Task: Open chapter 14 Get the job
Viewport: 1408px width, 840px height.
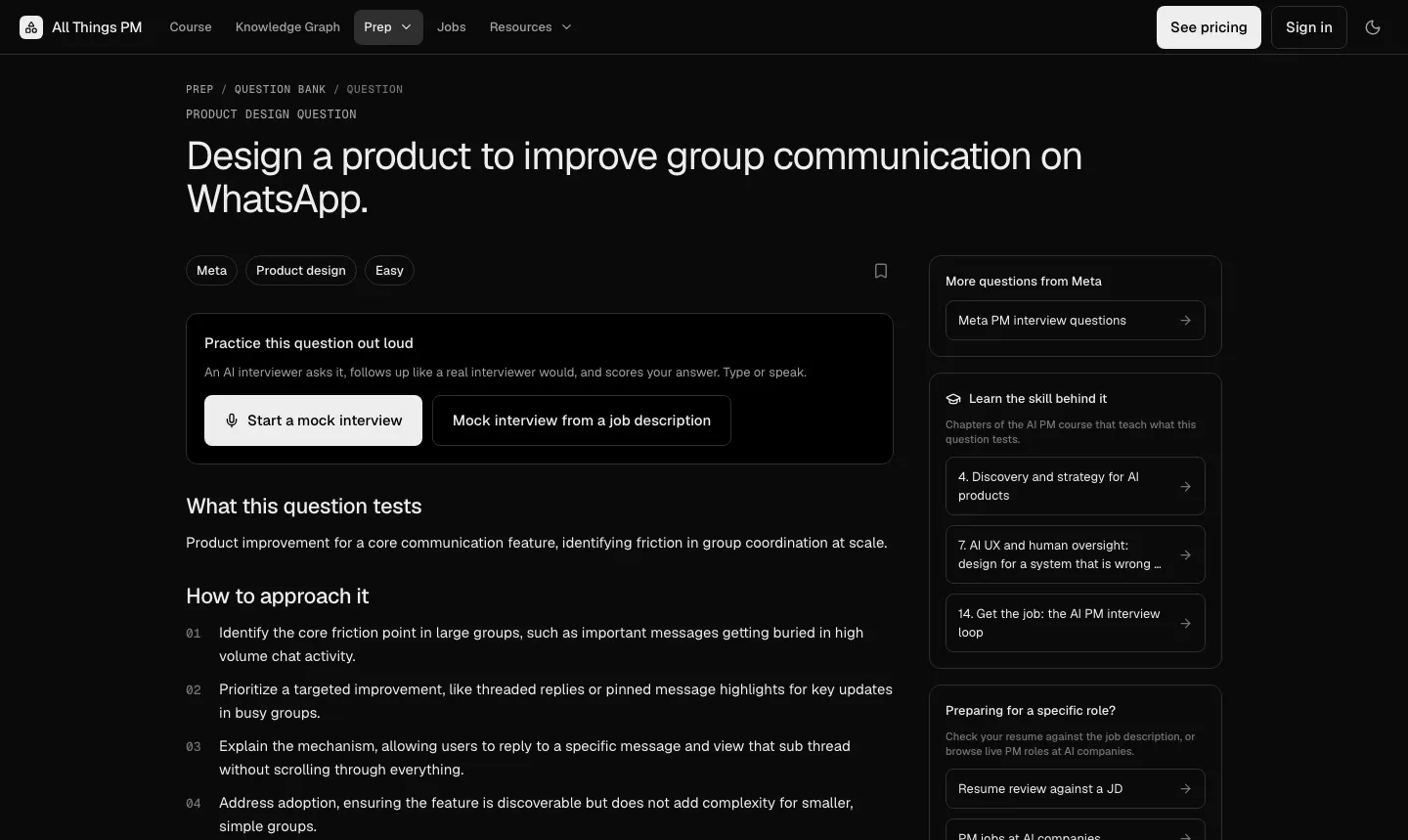Action: coord(1076,623)
